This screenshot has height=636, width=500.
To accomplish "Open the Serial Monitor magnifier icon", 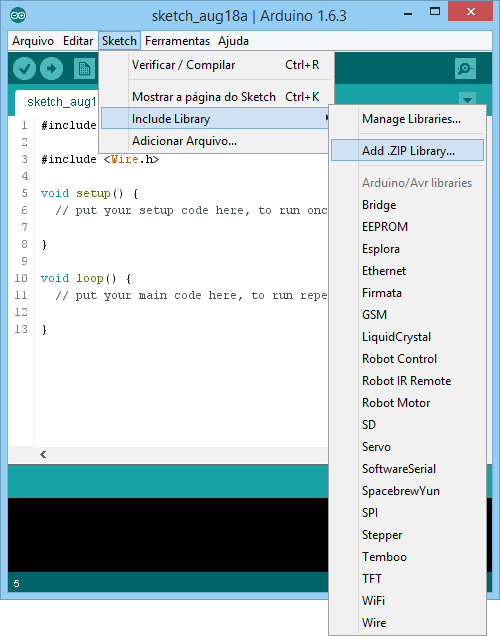I will pos(465,69).
